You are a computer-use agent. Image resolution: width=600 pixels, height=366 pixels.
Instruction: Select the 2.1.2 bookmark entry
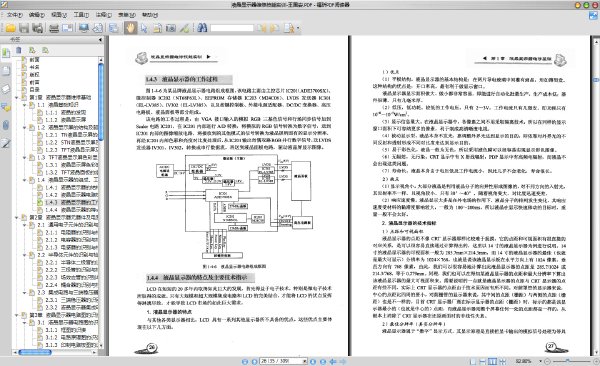pos(72,240)
